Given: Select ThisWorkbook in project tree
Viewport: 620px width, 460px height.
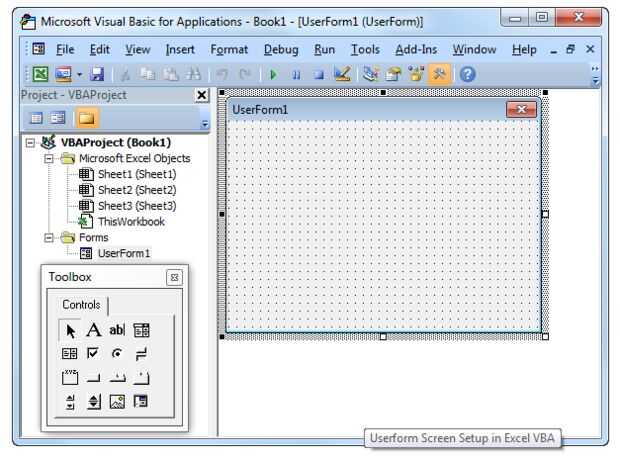Looking at the screenshot, I should (x=131, y=221).
